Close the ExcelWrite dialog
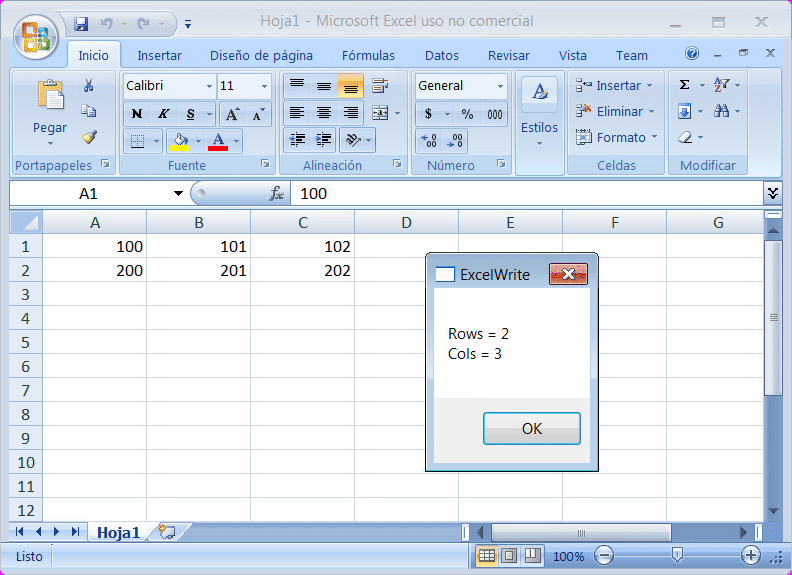Image resolution: width=792 pixels, height=575 pixels. (568, 274)
